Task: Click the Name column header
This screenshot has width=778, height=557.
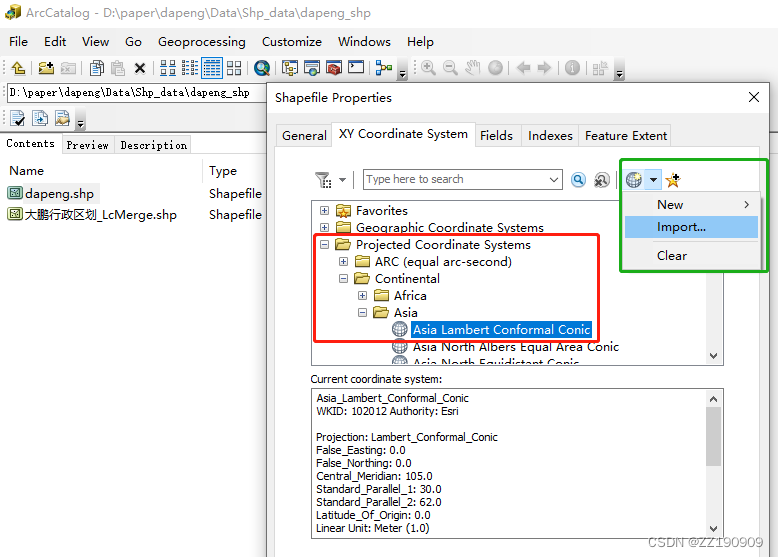Action: pyautogui.click(x=27, y=171)
